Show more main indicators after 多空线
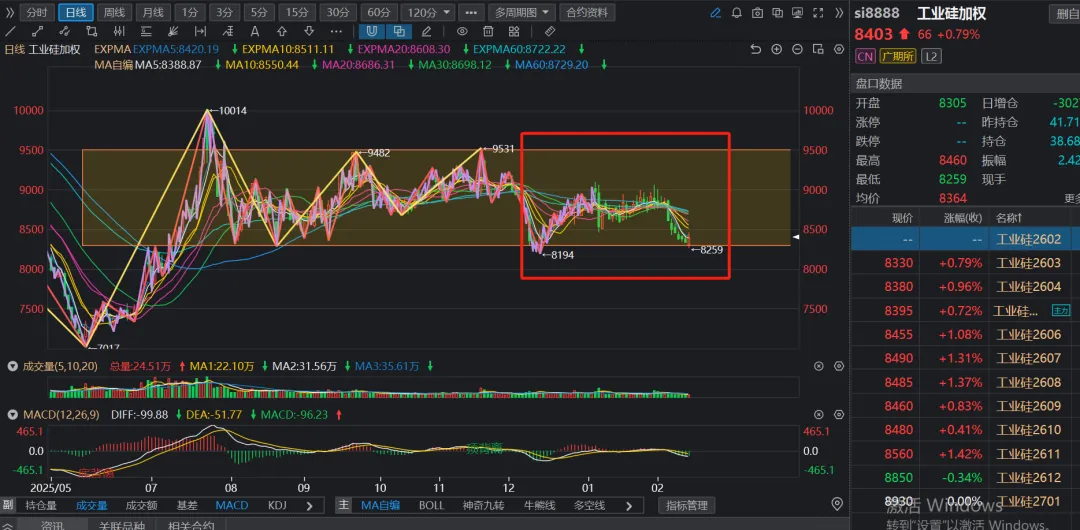Image resolution: width=1080 pixels, height=530 pixels. (x=629, y=505)
